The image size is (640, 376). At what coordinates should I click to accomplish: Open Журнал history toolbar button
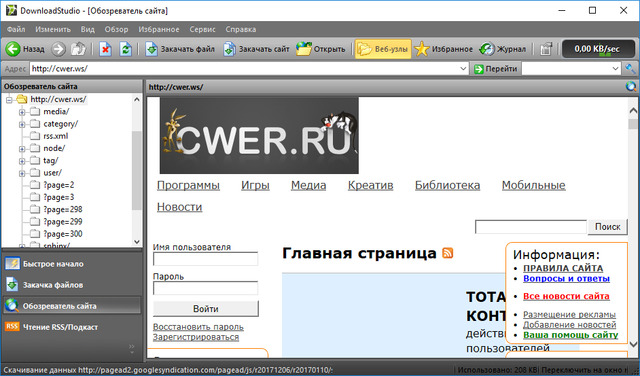[502, 49]
